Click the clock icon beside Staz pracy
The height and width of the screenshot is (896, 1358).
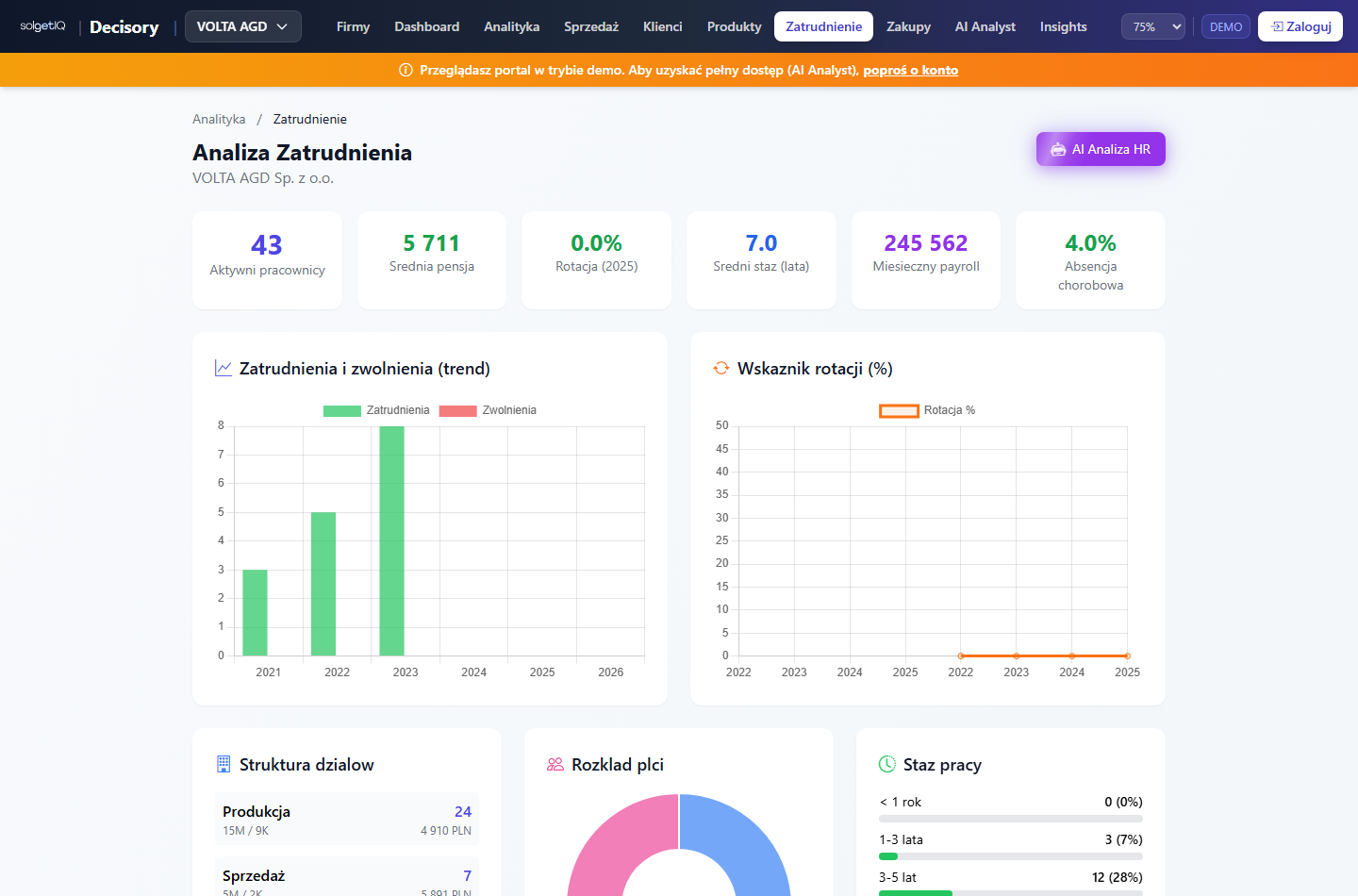pyautogui.click(x=887, y=764)
